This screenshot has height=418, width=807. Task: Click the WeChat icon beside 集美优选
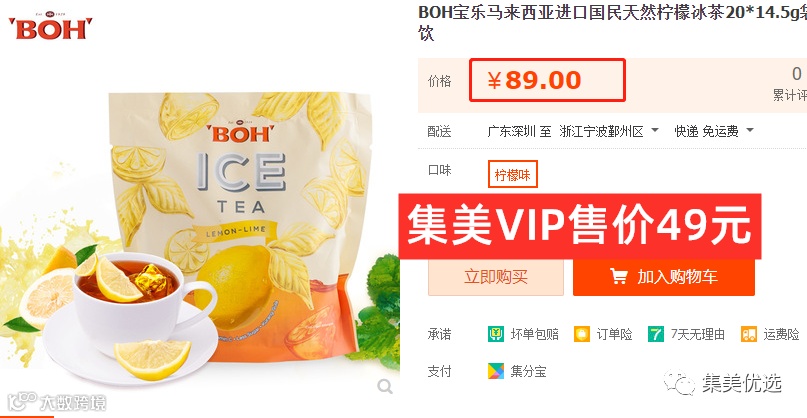coord(679,382)
